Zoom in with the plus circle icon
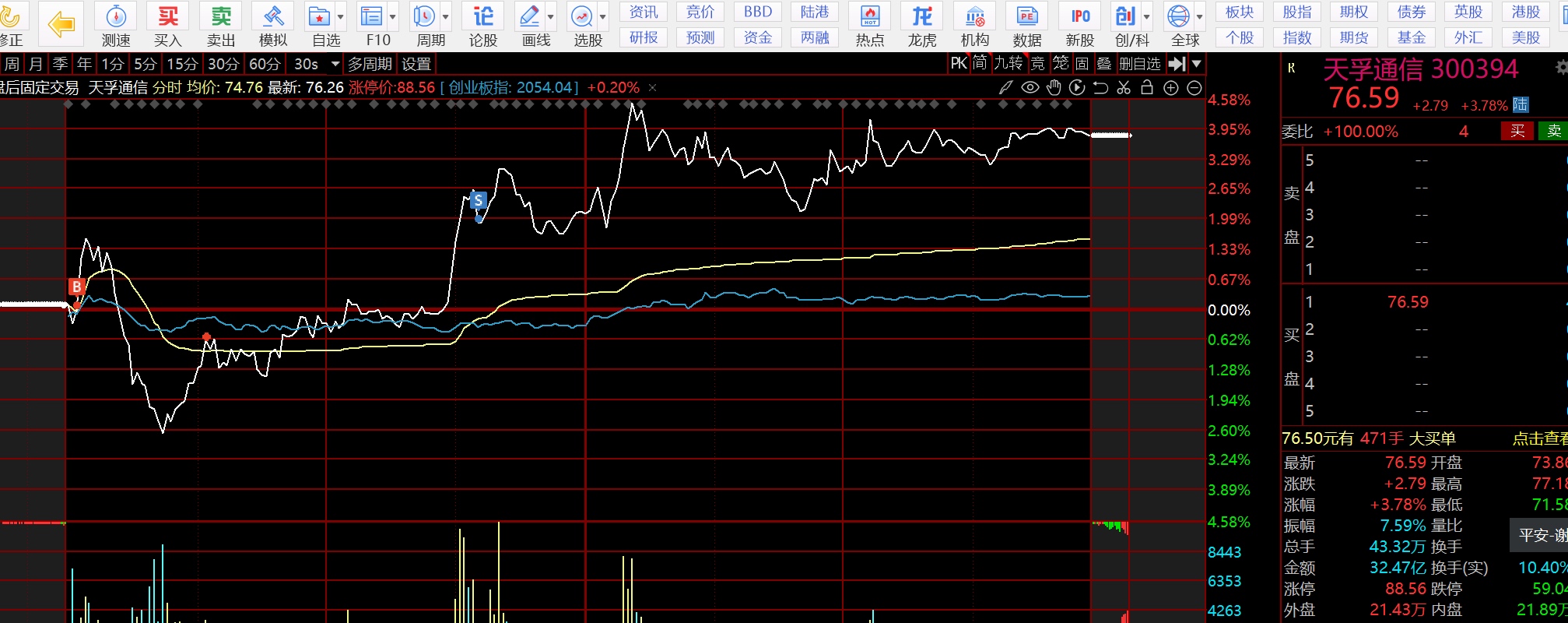1568x623 pixels. coord(1171,88)
